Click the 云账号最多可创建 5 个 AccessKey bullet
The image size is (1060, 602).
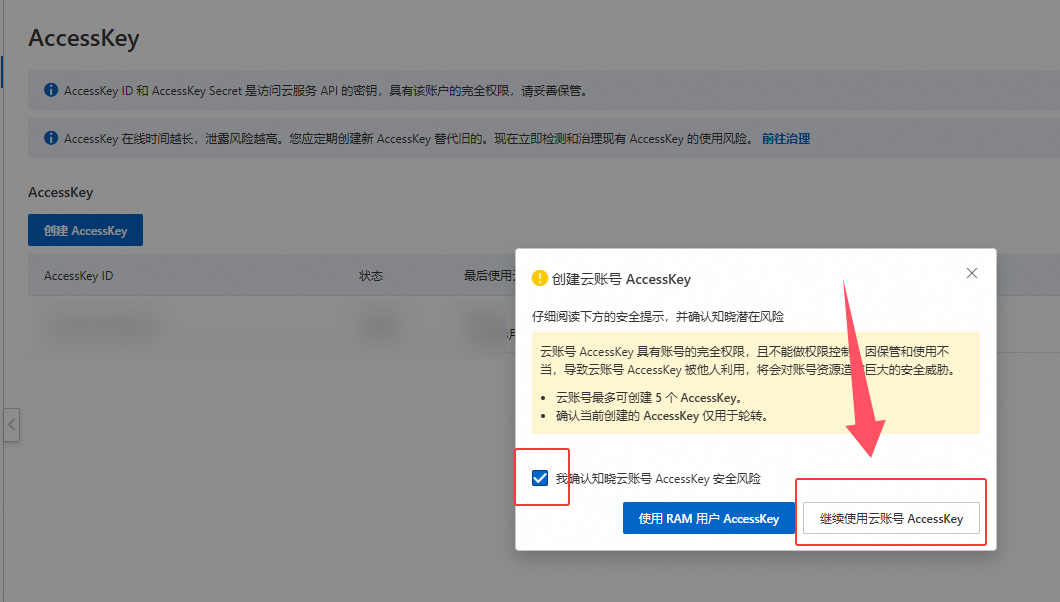pyautogui.click(x=650, y=397)
